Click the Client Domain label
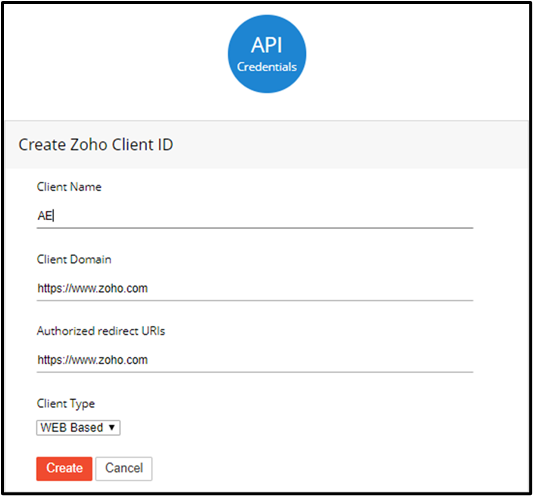 [x=74, y=259]
